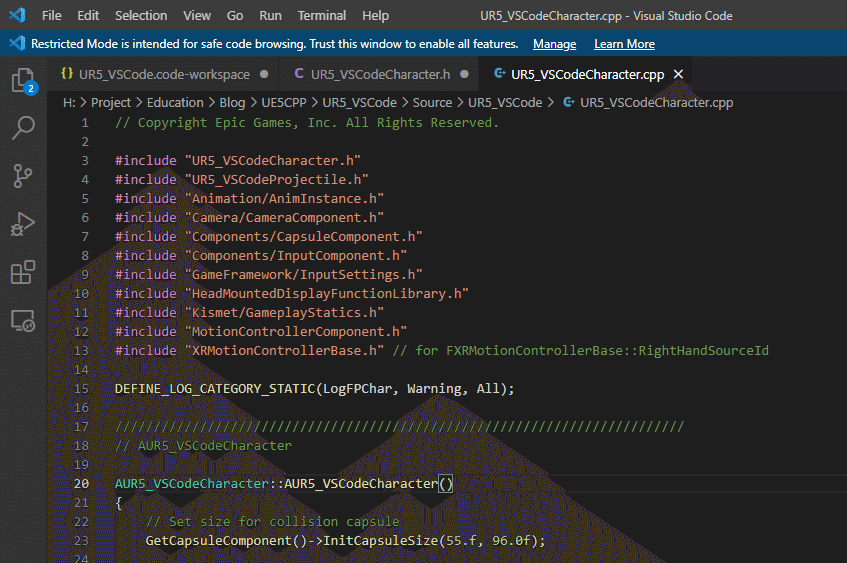Open UR5_VSCodeCharacter.cpp breadcrumb file segment
This screenshot has width=847, height=563.
pos(656,103)
